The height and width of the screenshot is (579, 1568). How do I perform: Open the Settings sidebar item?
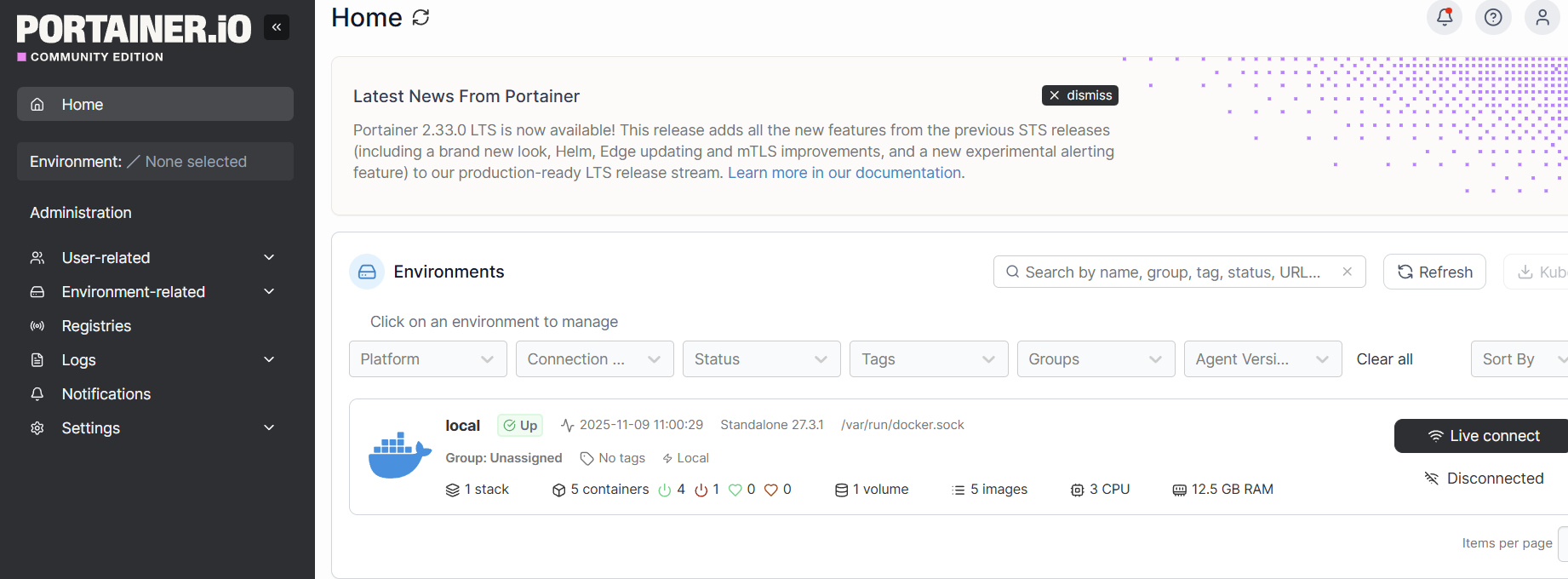click(x=155, y=427)
